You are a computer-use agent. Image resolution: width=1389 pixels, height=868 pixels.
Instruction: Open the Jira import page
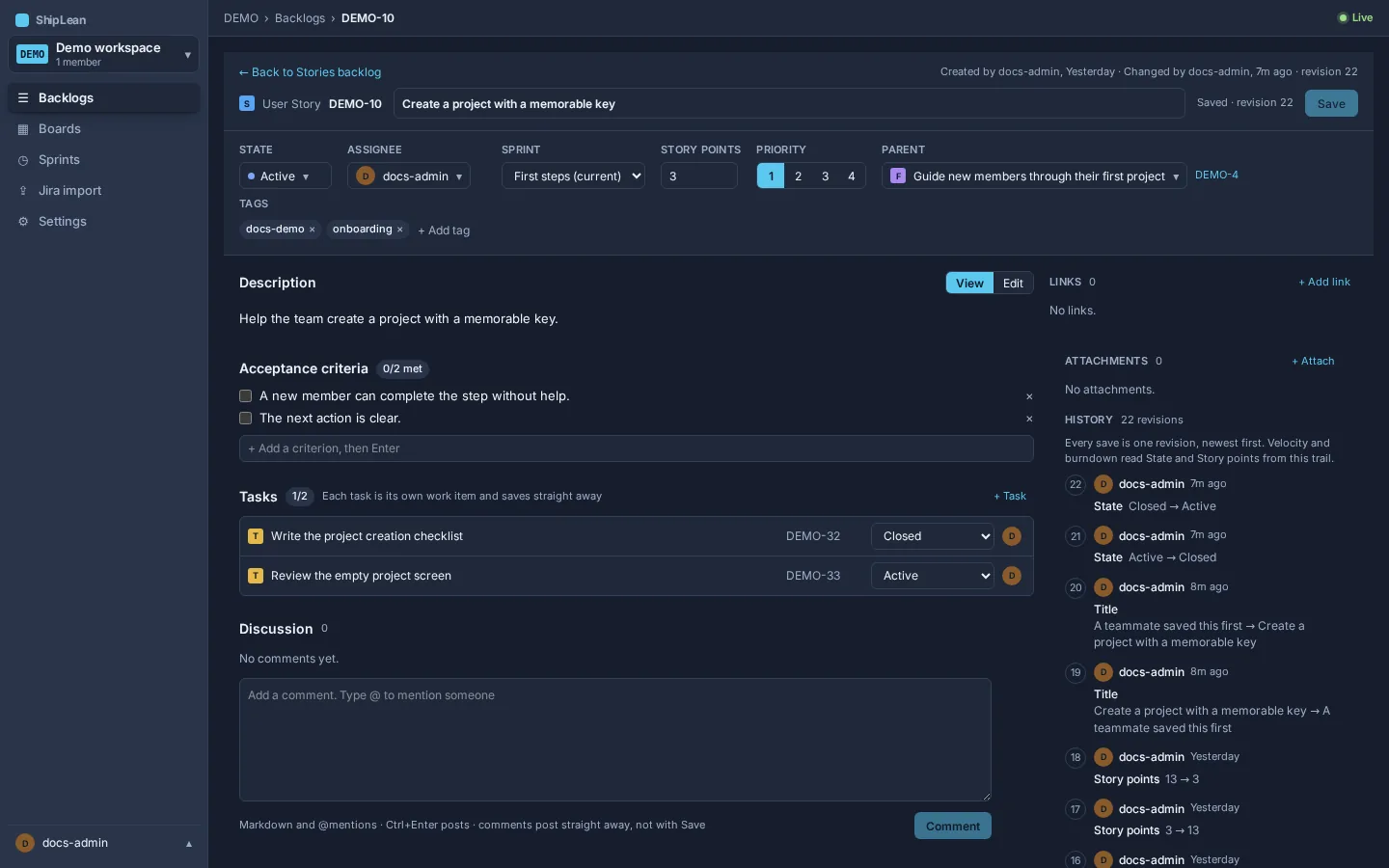click(x=104, y=191)
